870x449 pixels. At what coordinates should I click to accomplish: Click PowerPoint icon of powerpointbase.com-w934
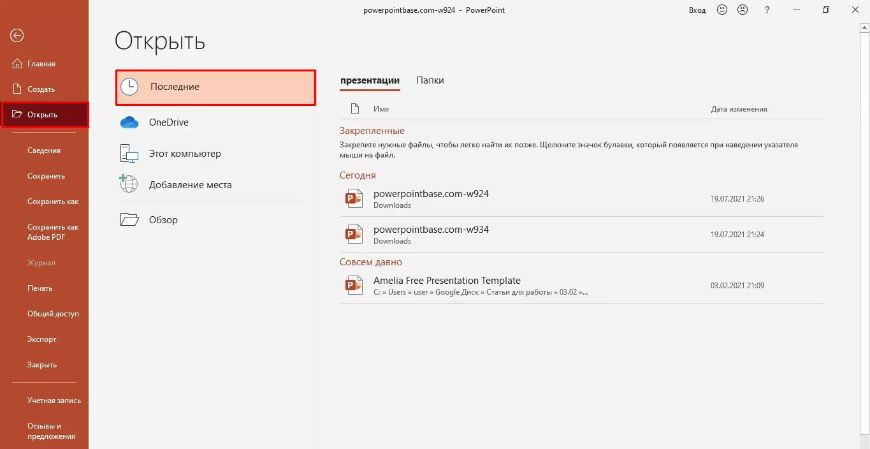pos(353,234)
